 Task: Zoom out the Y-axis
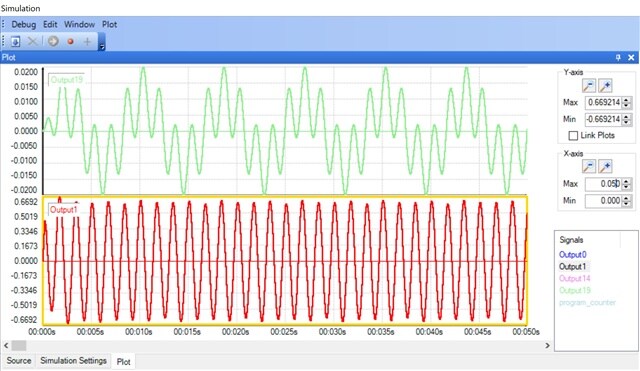(589, 86)
